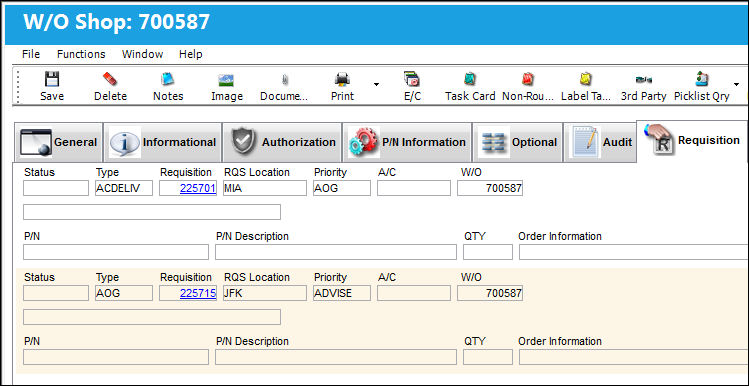Image resolution: width=749 pixels, height=386 pixels.
Task: Click the Status field in the 225701 row
Action: [x=56, y=188]
